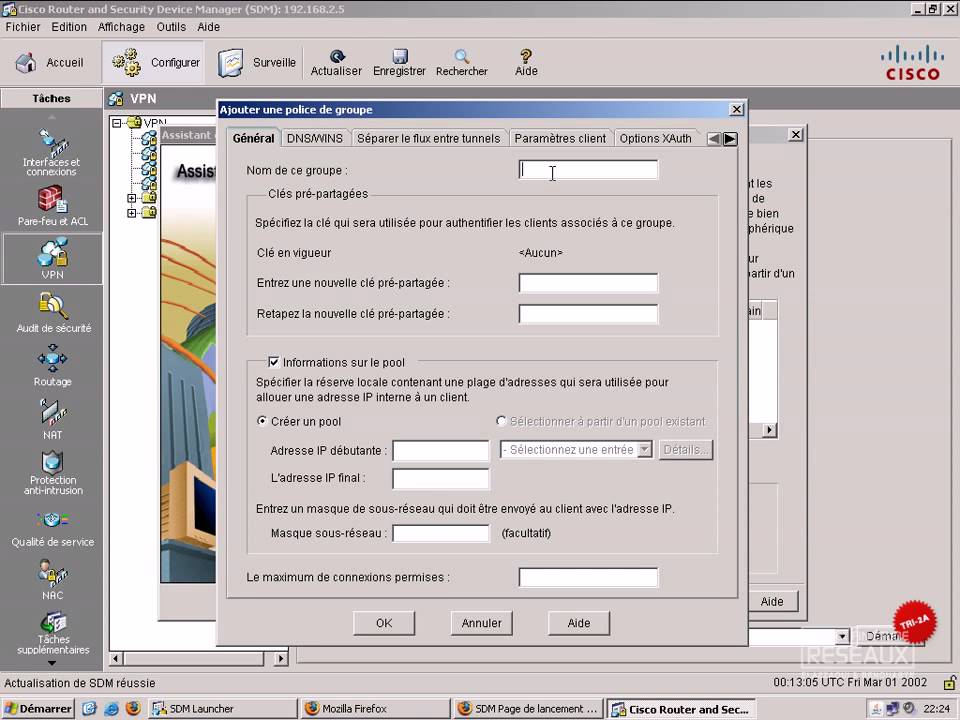Open the Aide question mark toolbar icon
The height and width of the screenshot is (720, 960).
526,56
